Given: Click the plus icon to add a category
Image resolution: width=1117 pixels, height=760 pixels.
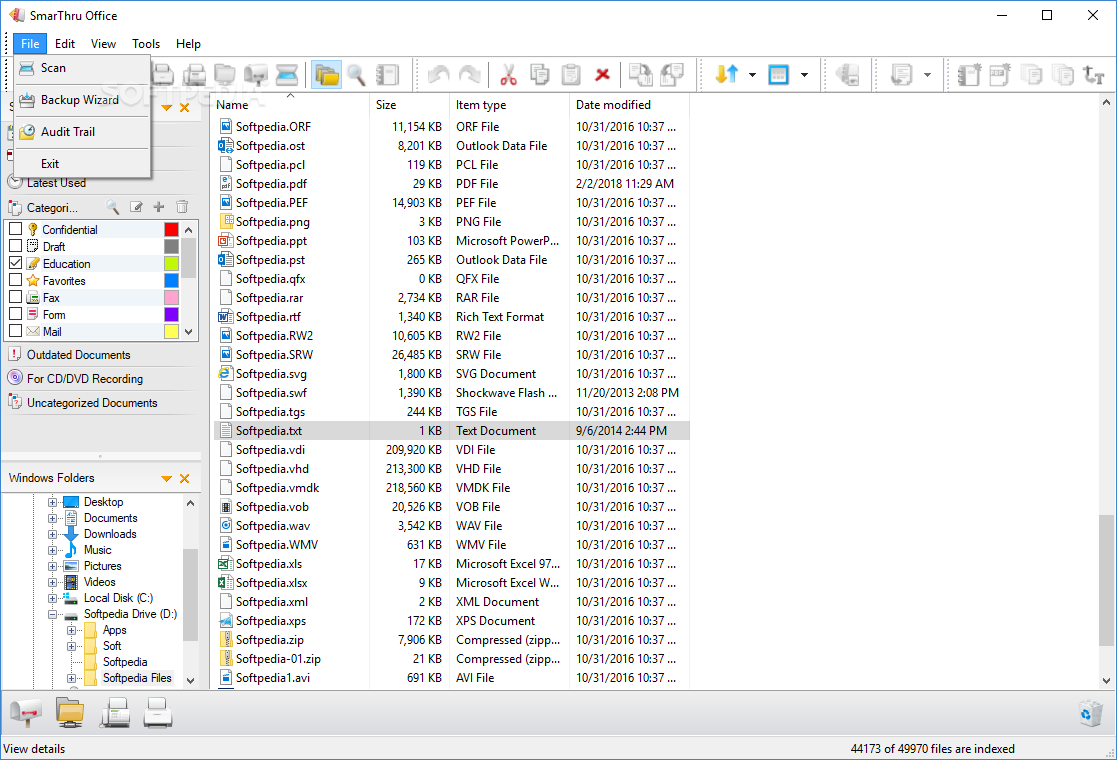Looking at the screenshot, I should click(159, 207).
